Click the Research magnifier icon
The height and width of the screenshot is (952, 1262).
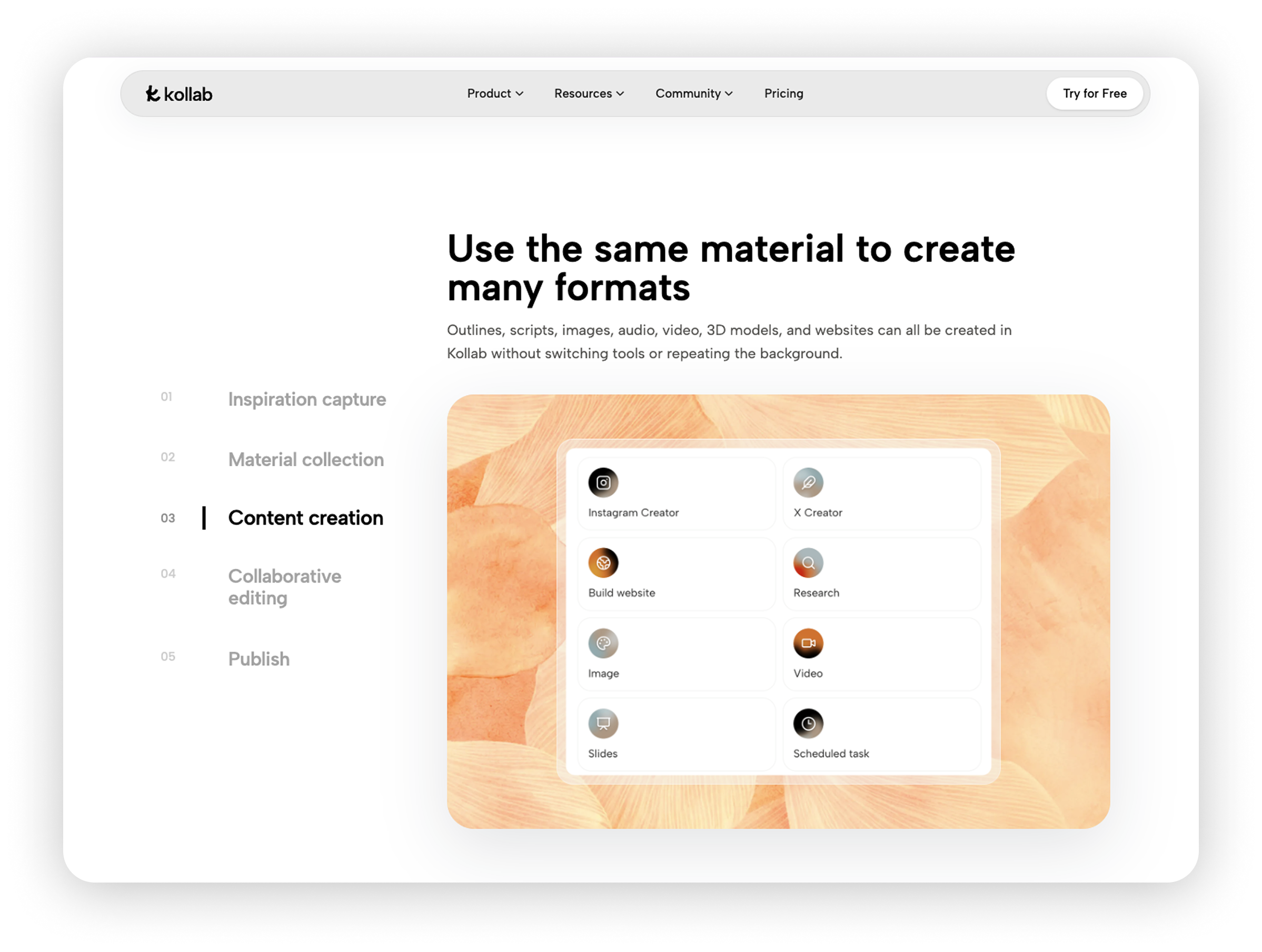808,563
